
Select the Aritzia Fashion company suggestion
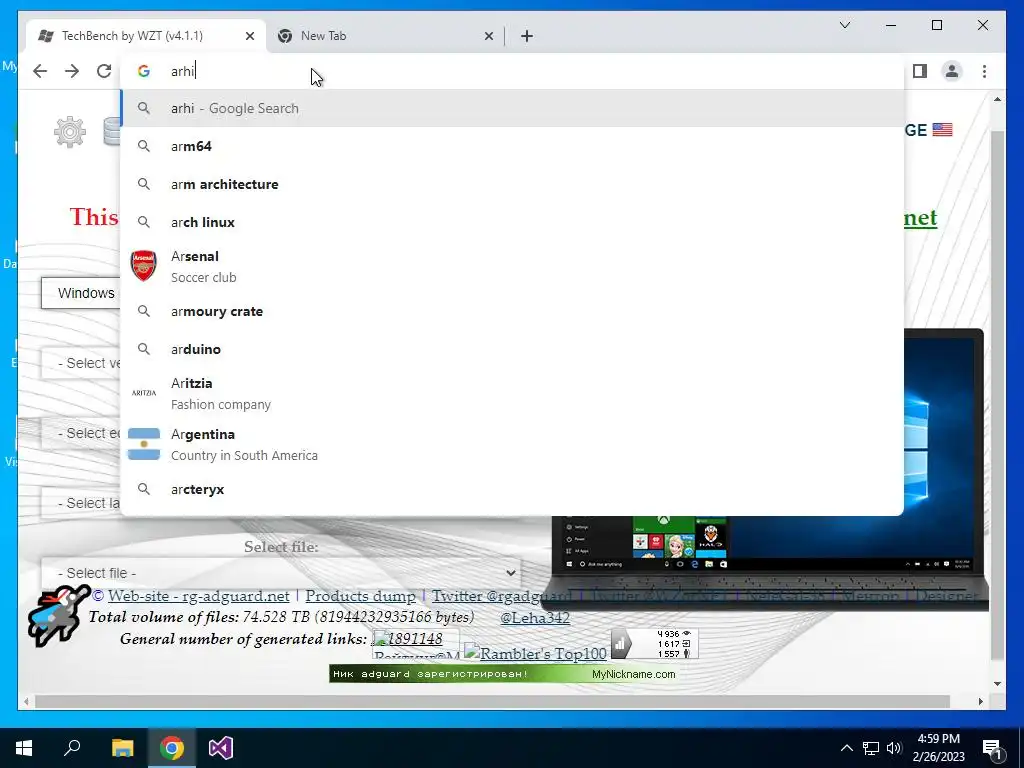[x=513, y=393]
